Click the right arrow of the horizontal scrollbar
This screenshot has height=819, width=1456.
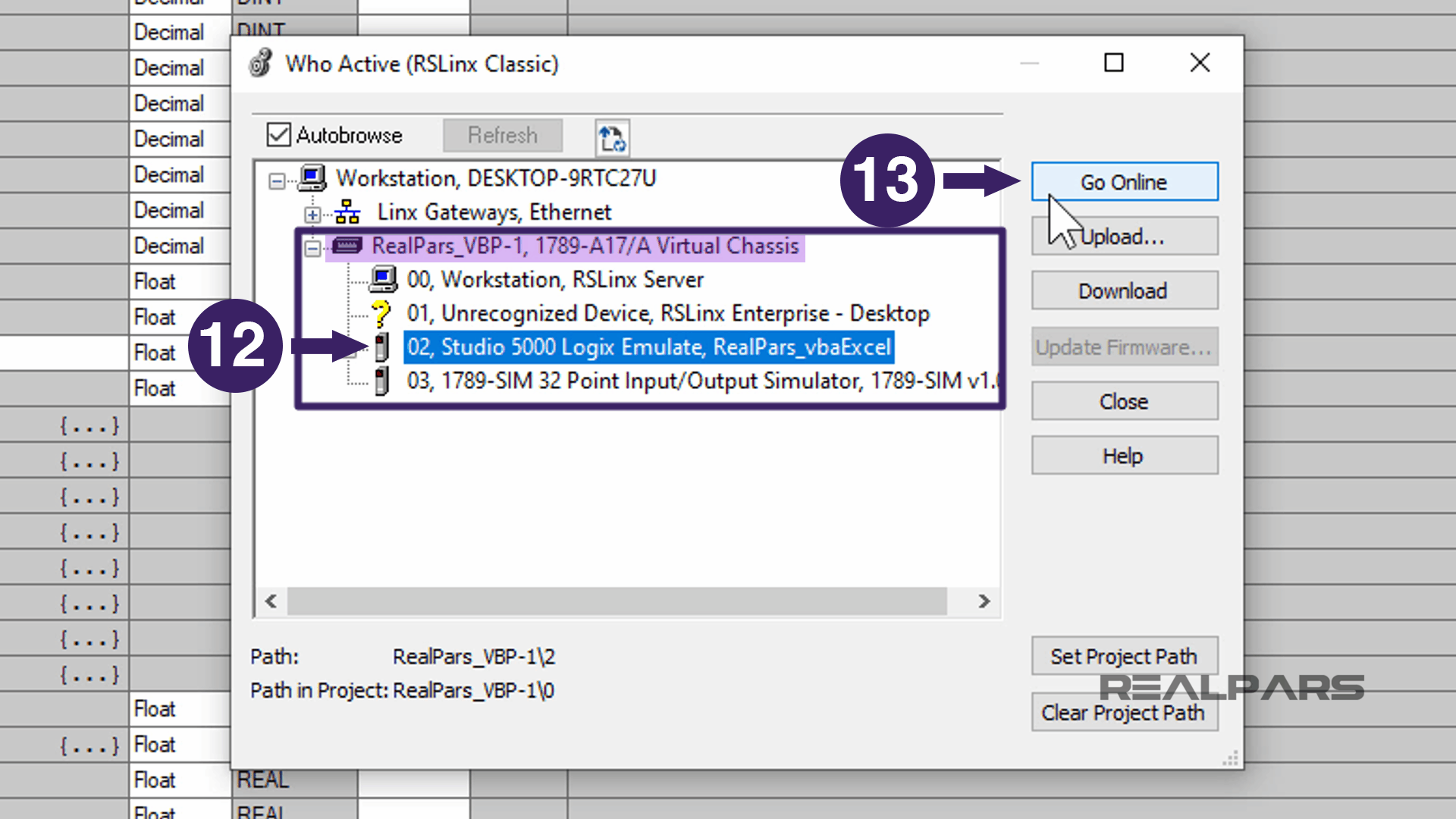tap(984, 601)
